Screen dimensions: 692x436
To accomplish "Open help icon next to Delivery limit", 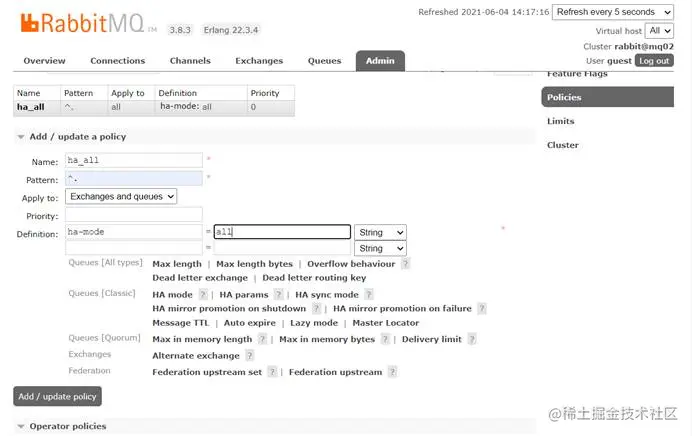I will pyautogui.click(x=472, y=339).
